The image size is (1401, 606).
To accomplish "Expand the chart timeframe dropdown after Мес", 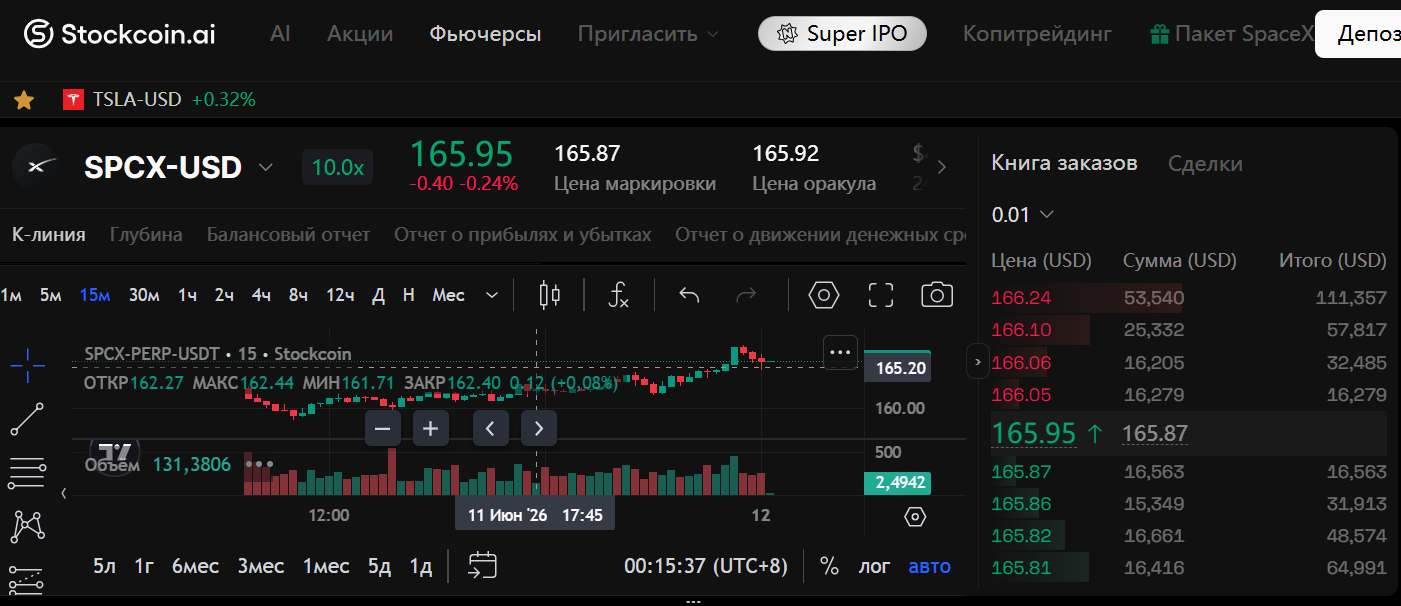I will point(492,295).
